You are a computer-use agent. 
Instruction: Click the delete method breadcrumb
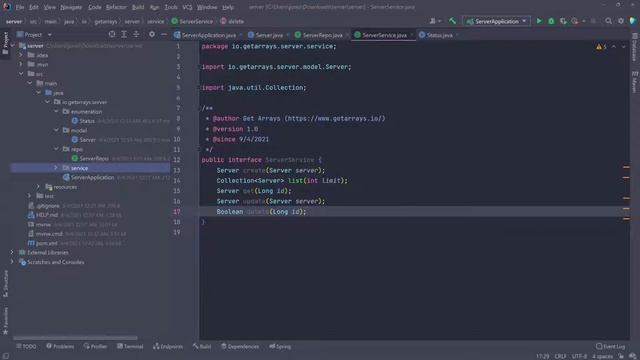pos(232,21)
